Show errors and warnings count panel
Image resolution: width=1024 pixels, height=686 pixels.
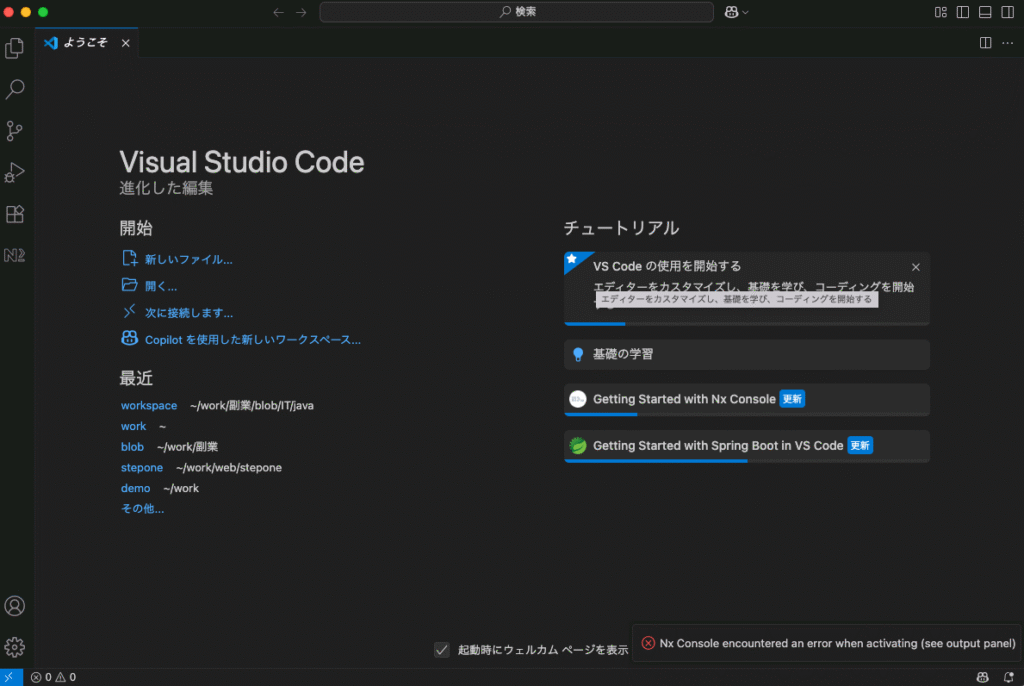(54, 677)
